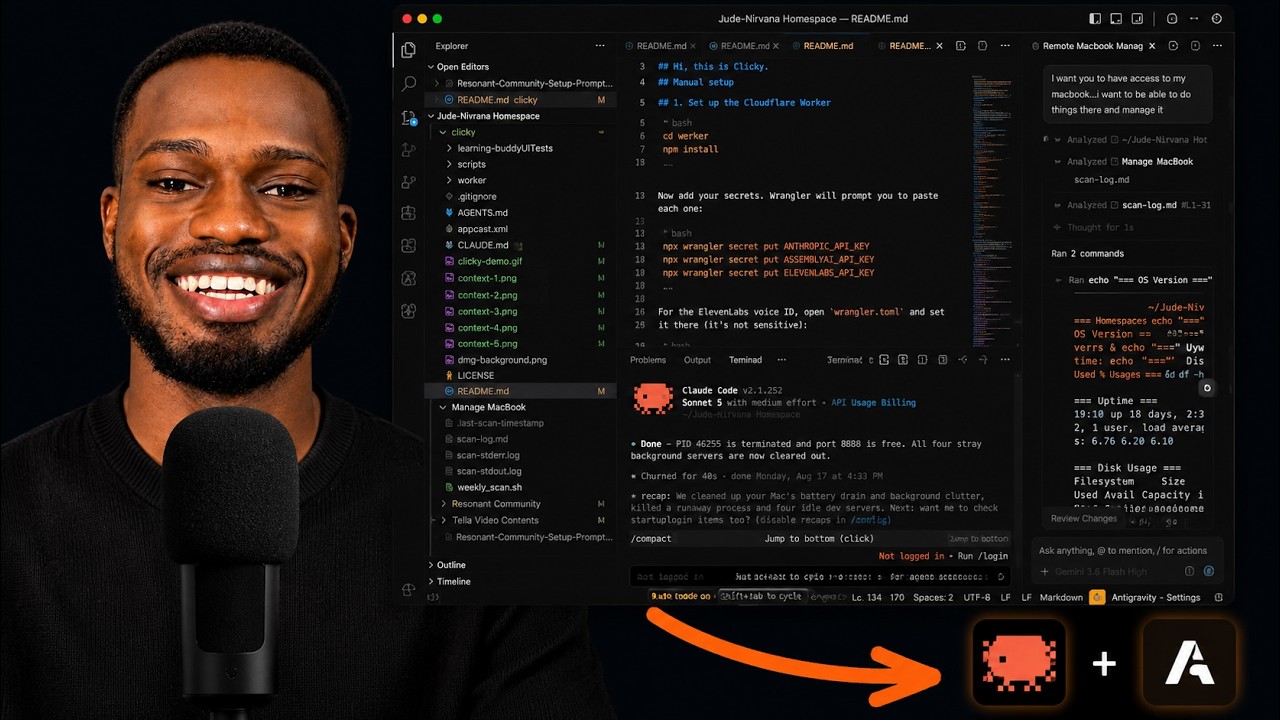Open the scan-stderr.log file
Screen dimensions: 1280x720
pos(520,455)
